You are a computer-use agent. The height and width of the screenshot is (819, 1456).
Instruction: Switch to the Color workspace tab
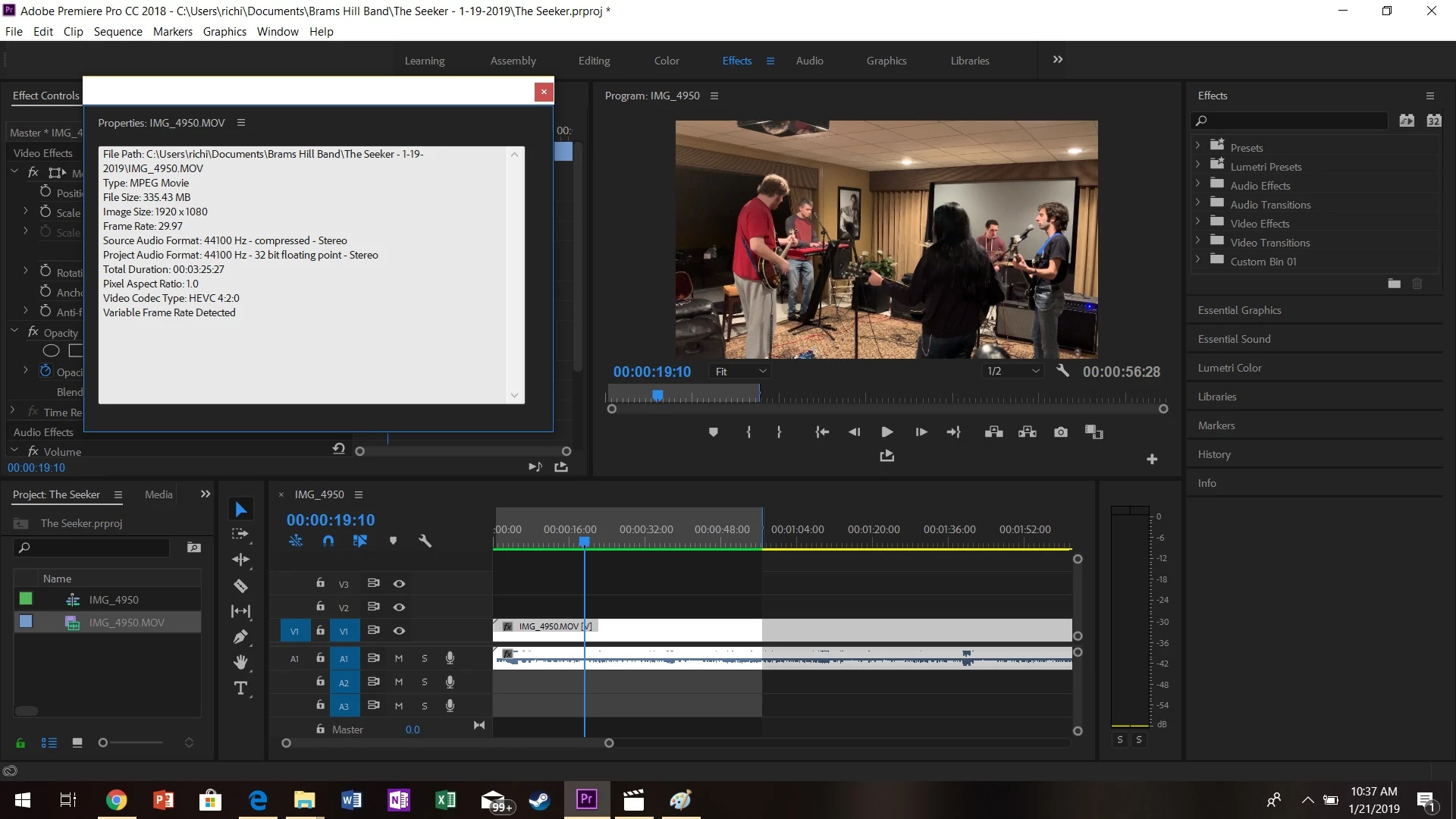tap(667, 61)
